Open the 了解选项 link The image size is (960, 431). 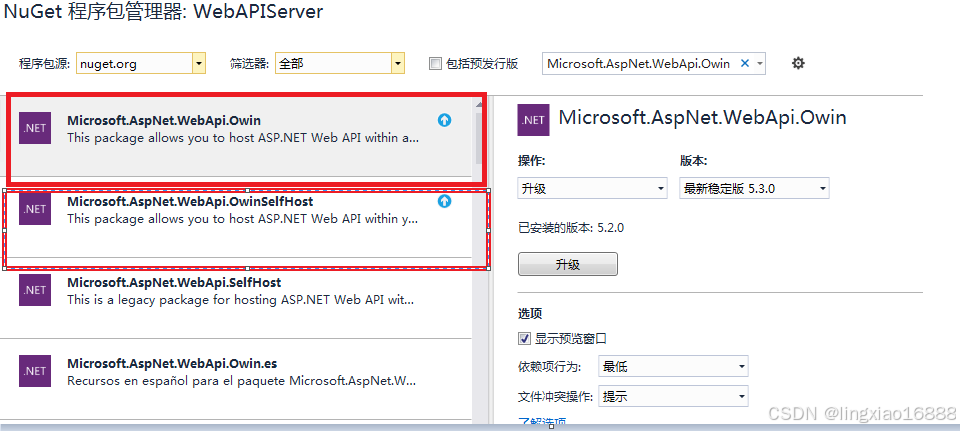click(542, 422)
